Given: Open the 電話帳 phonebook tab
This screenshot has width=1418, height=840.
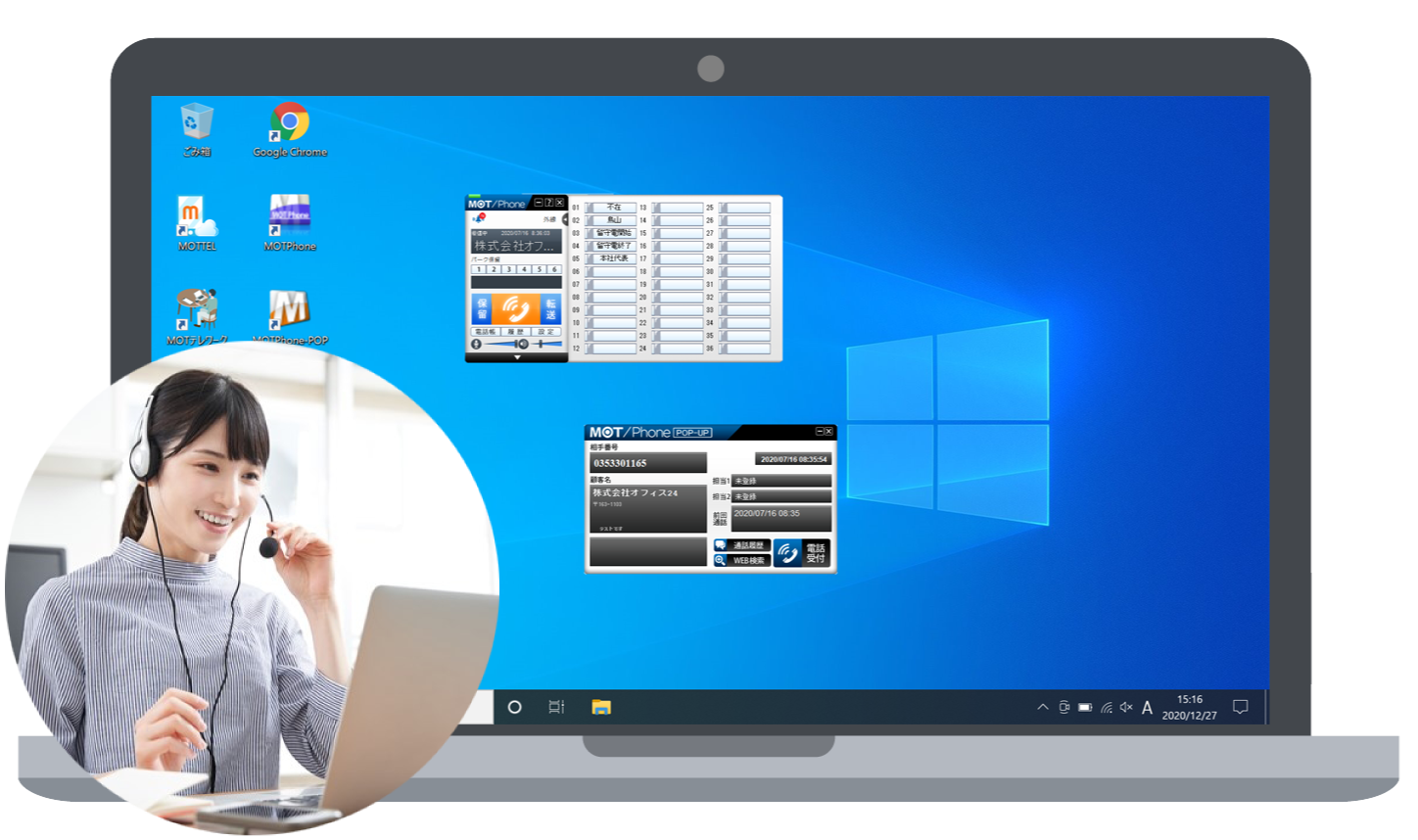Looking at the screenshot, I should pos(486,332).
